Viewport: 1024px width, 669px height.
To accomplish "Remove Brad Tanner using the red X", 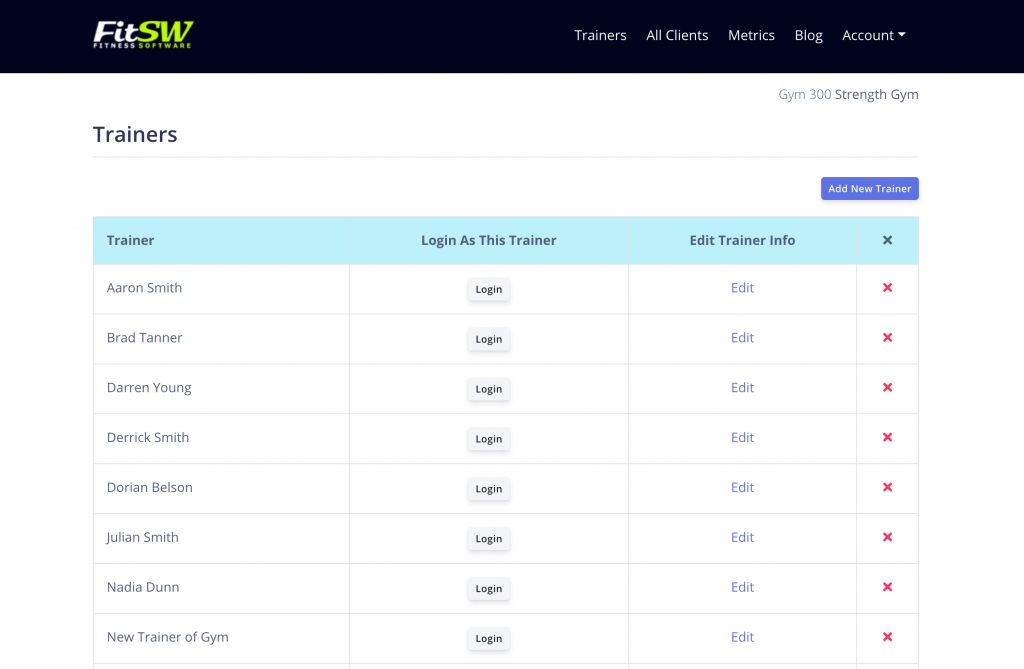I will pyautogui.click(x=887, y=338).
